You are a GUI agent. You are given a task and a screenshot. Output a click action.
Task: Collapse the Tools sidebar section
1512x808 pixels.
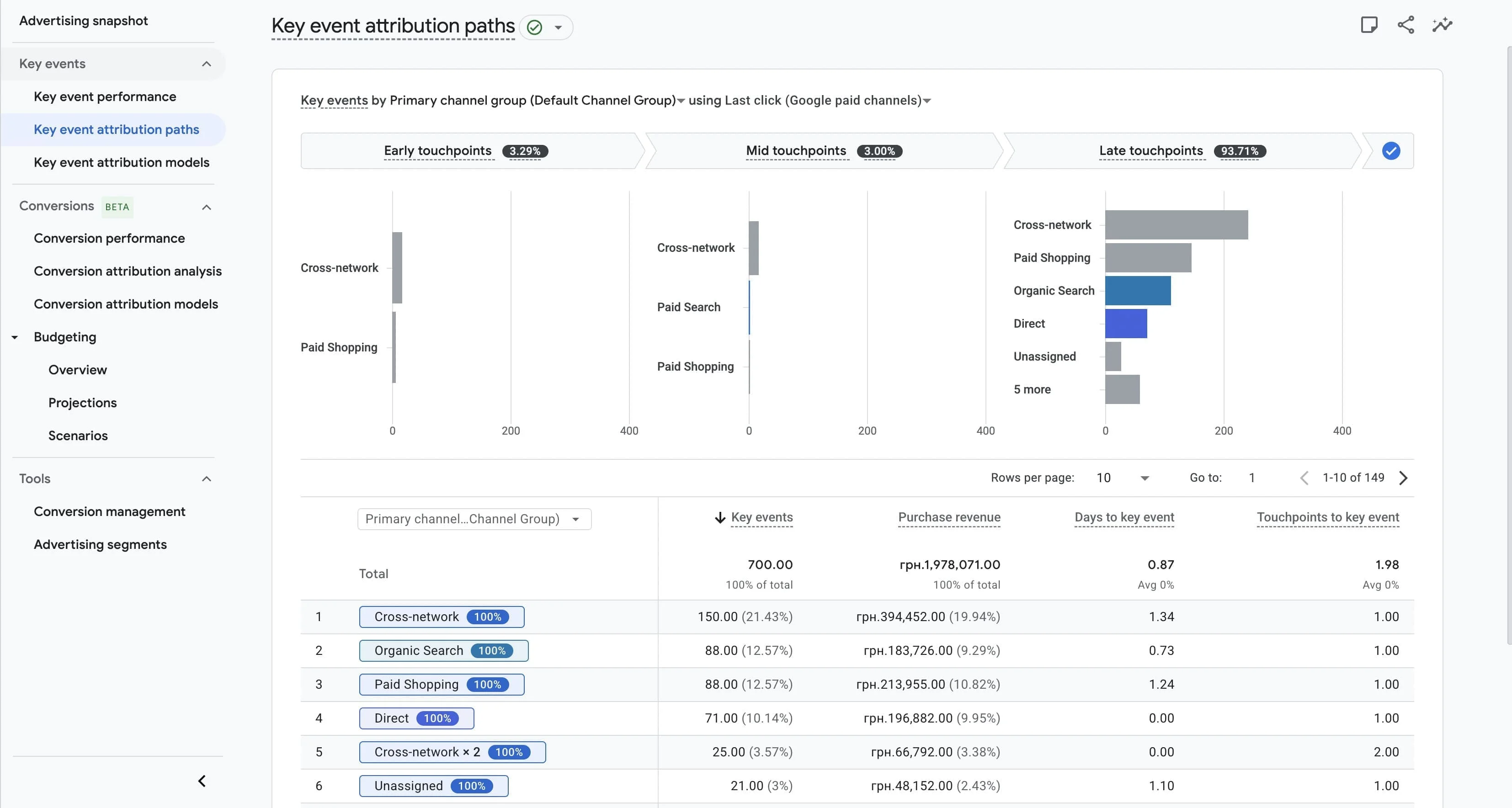click(207, 479)
